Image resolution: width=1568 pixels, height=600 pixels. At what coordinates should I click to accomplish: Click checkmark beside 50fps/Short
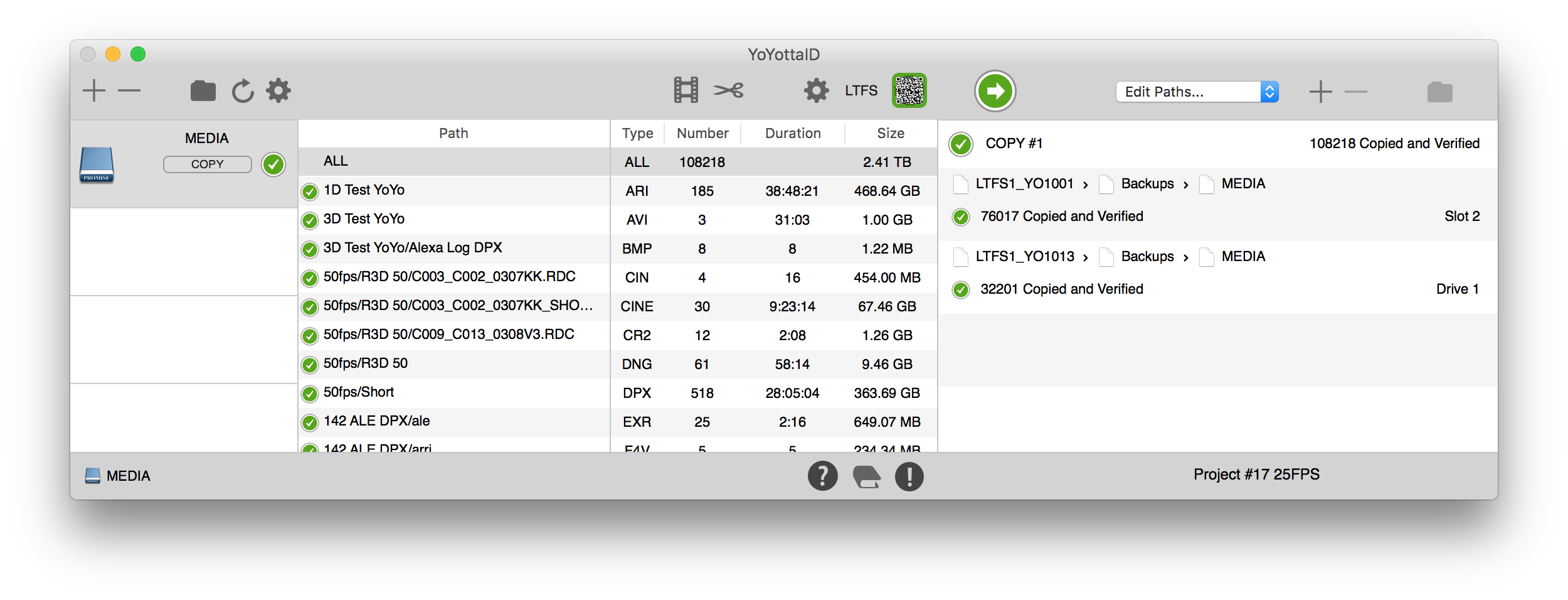tap(310, 394)
